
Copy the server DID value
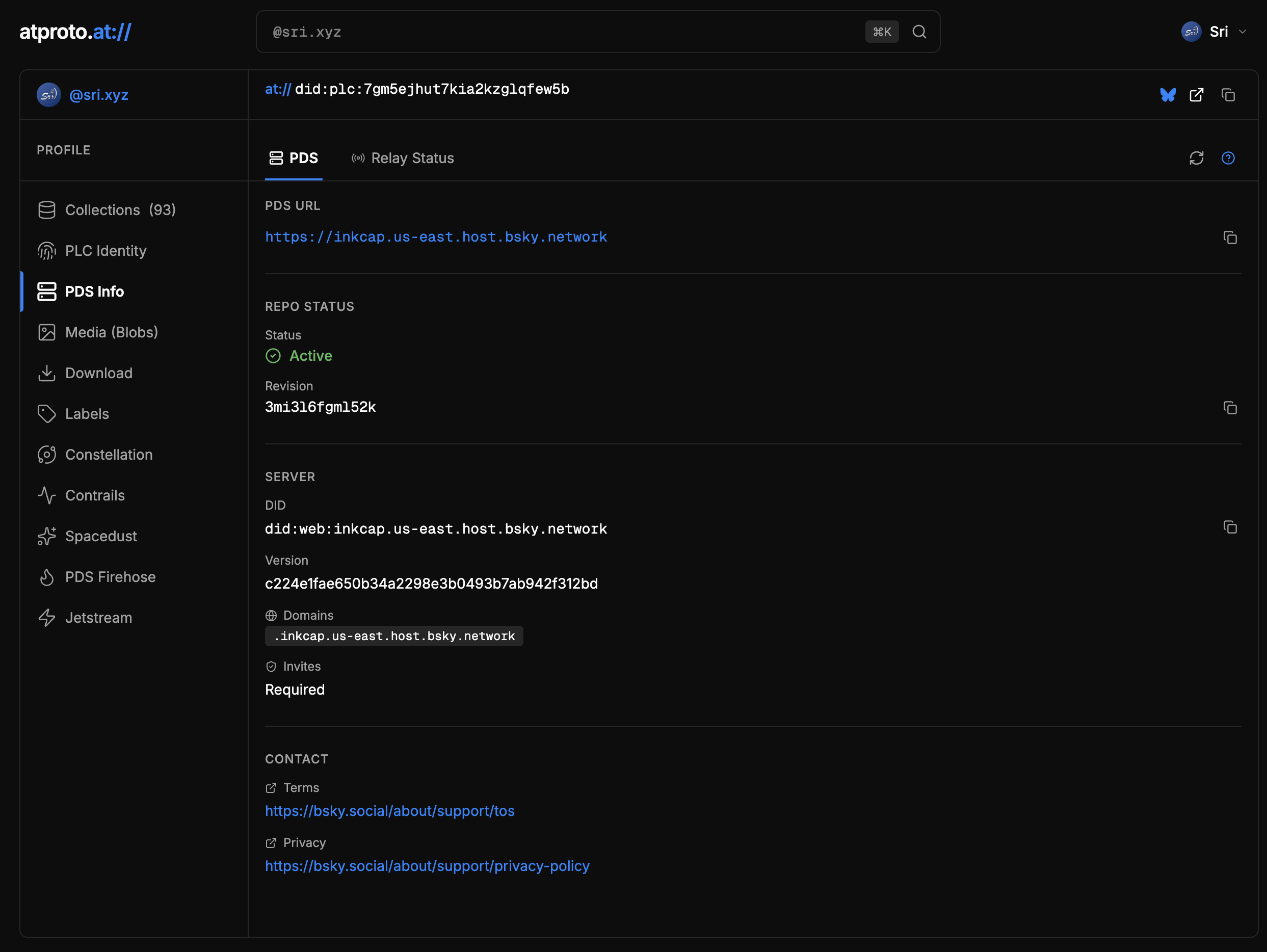(1230, 527)
